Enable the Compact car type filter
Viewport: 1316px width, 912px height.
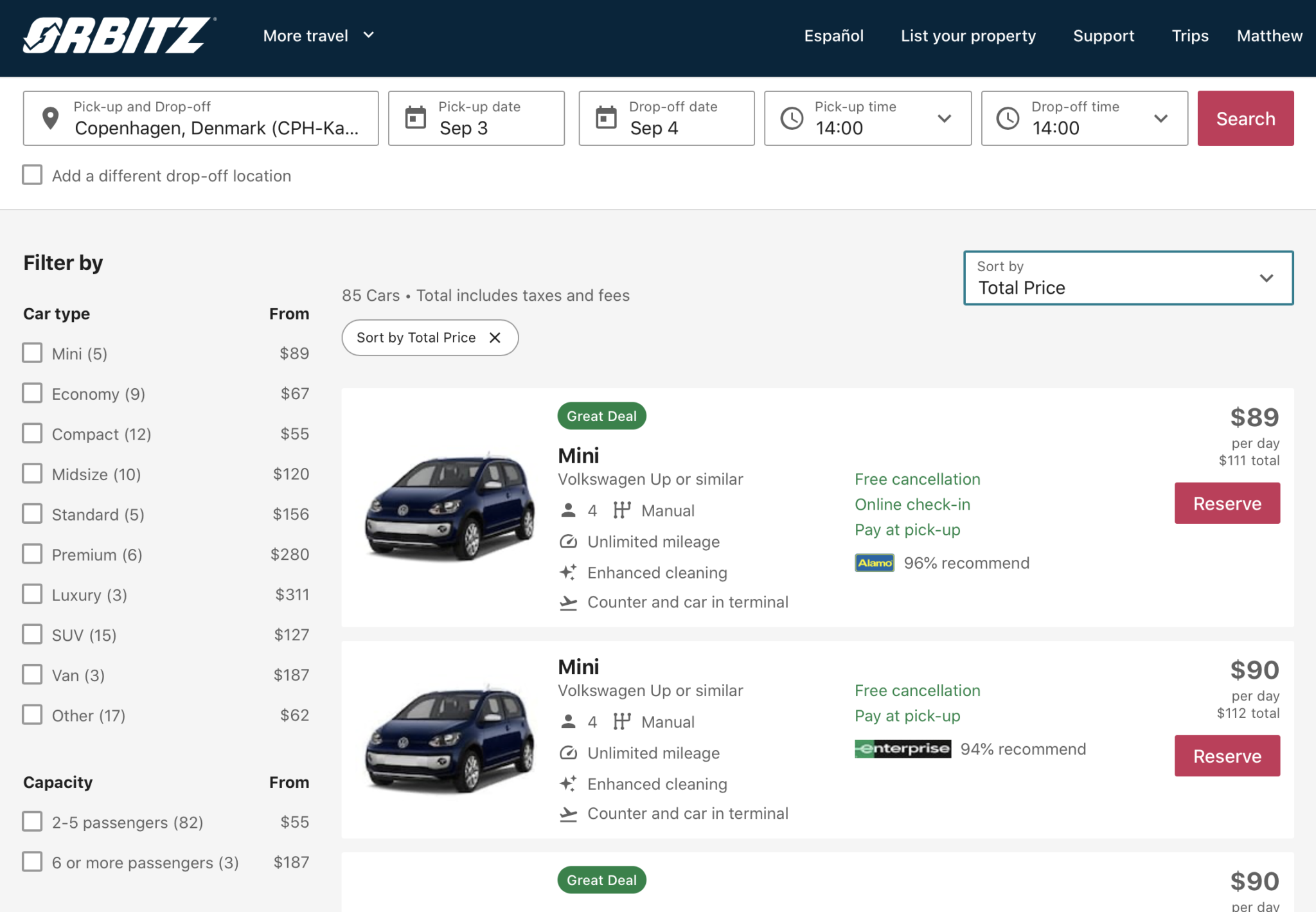pyautogui.click(x=32, y=433)
